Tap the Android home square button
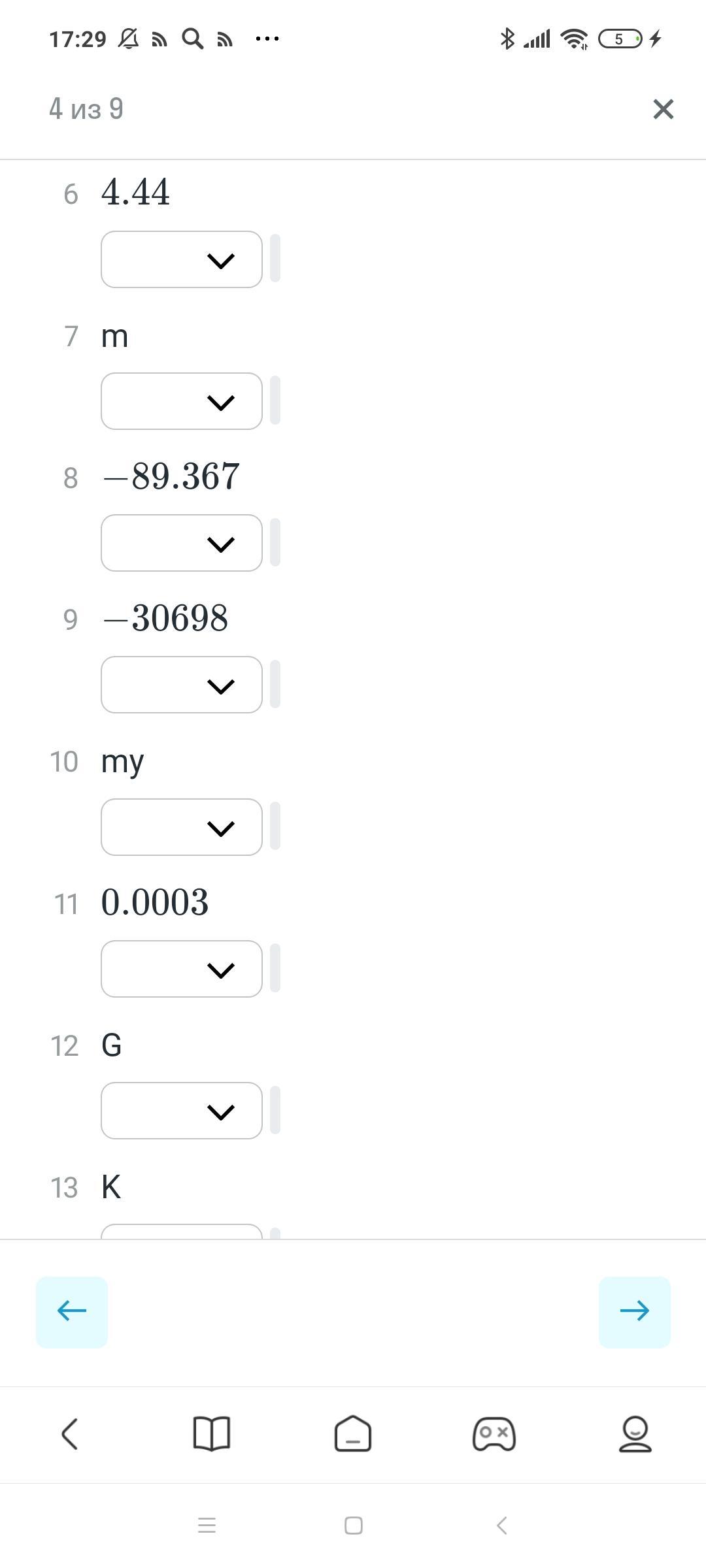The image size is (706, 1568). pyautogui.click(x=353, y=1526)
